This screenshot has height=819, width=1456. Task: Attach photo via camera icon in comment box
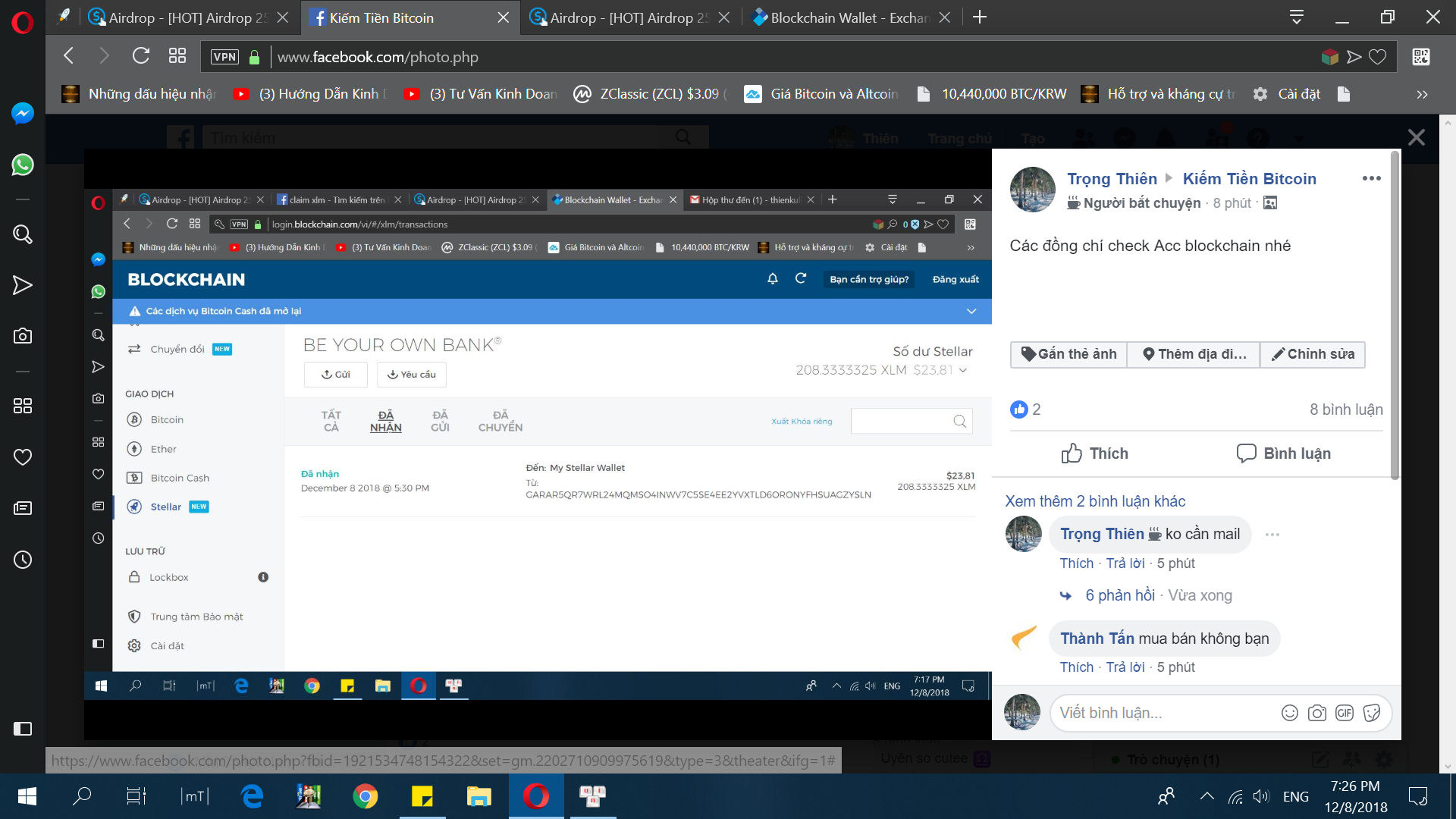click(1317, 713)
